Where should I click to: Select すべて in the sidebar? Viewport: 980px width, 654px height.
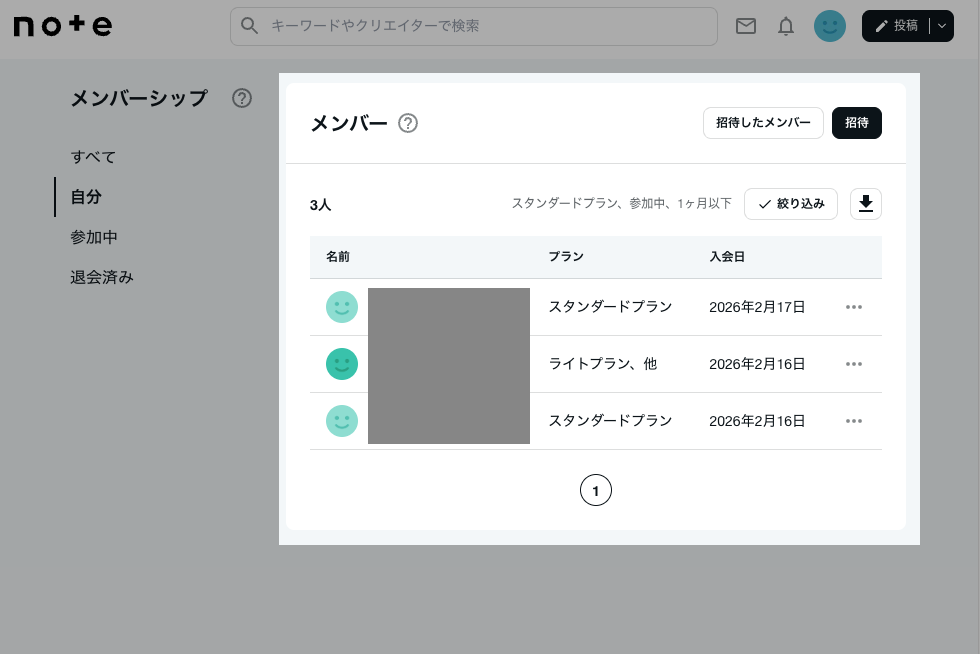[x=93, y=157]
